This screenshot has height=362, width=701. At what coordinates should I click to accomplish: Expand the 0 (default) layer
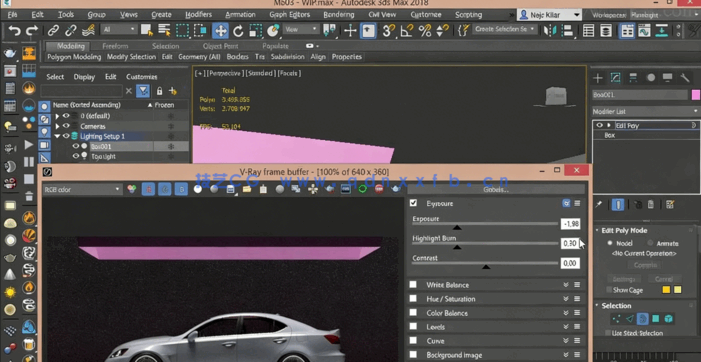[57, 116]
